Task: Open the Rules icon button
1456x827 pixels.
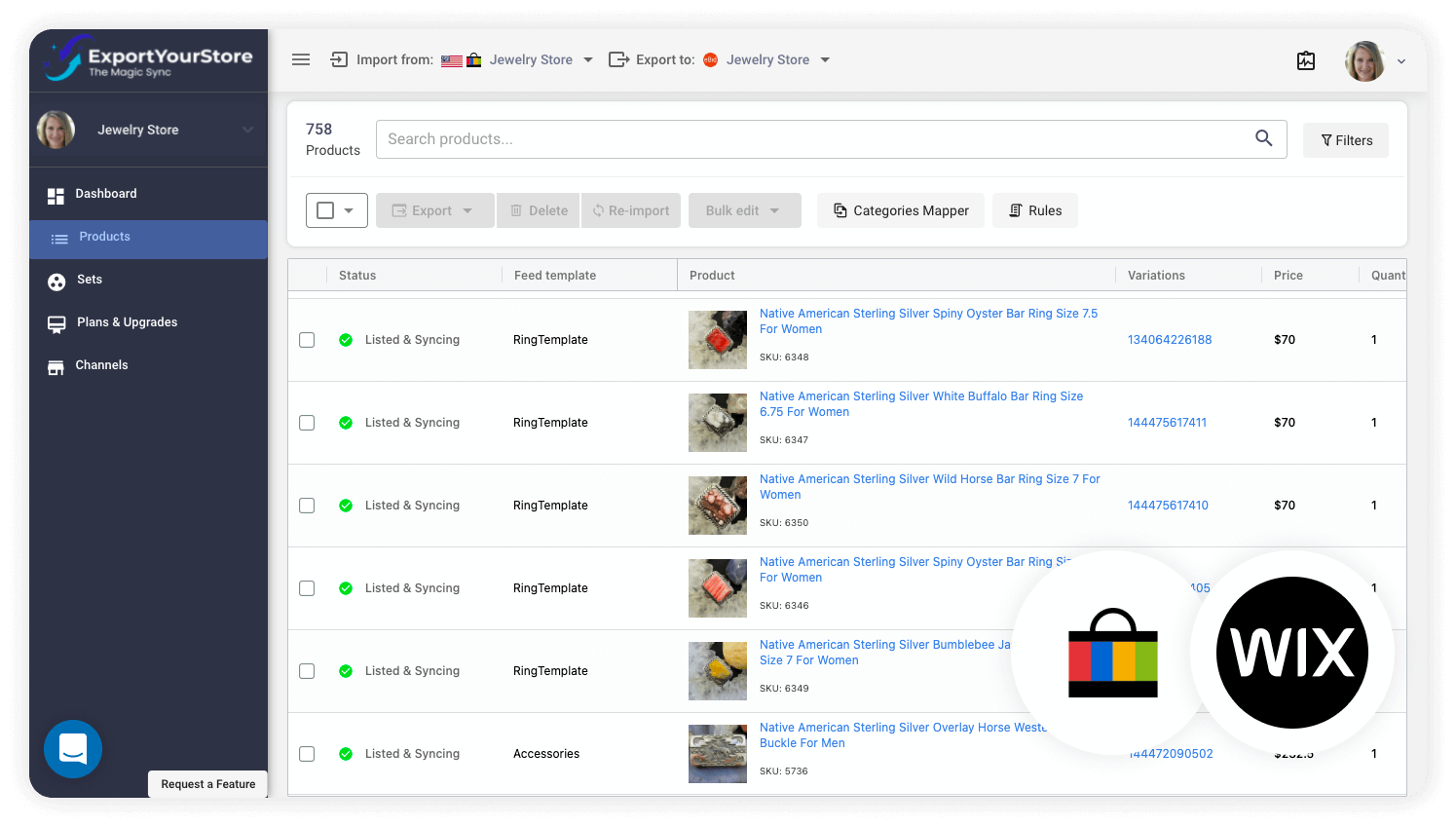Action: tap(1013, 210)
